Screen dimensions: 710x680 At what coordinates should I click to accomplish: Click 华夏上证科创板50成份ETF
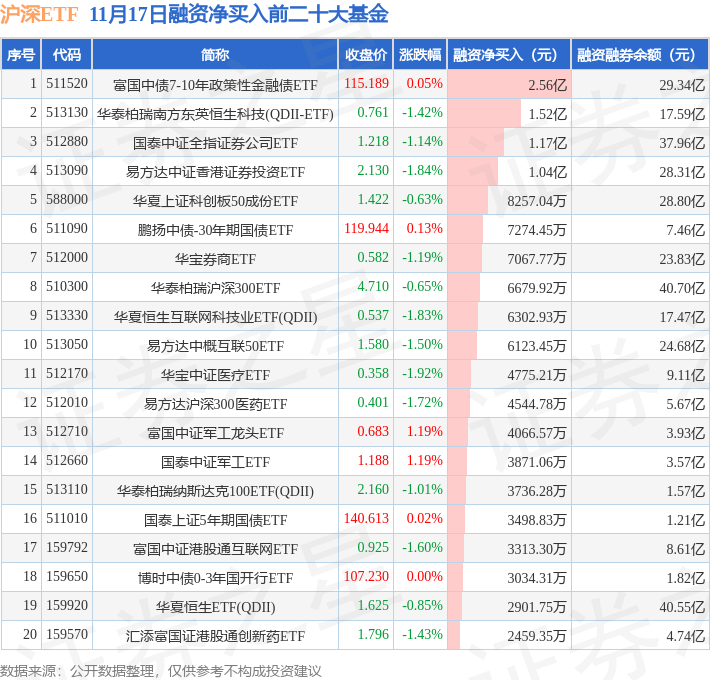click(x=215, y=201)
